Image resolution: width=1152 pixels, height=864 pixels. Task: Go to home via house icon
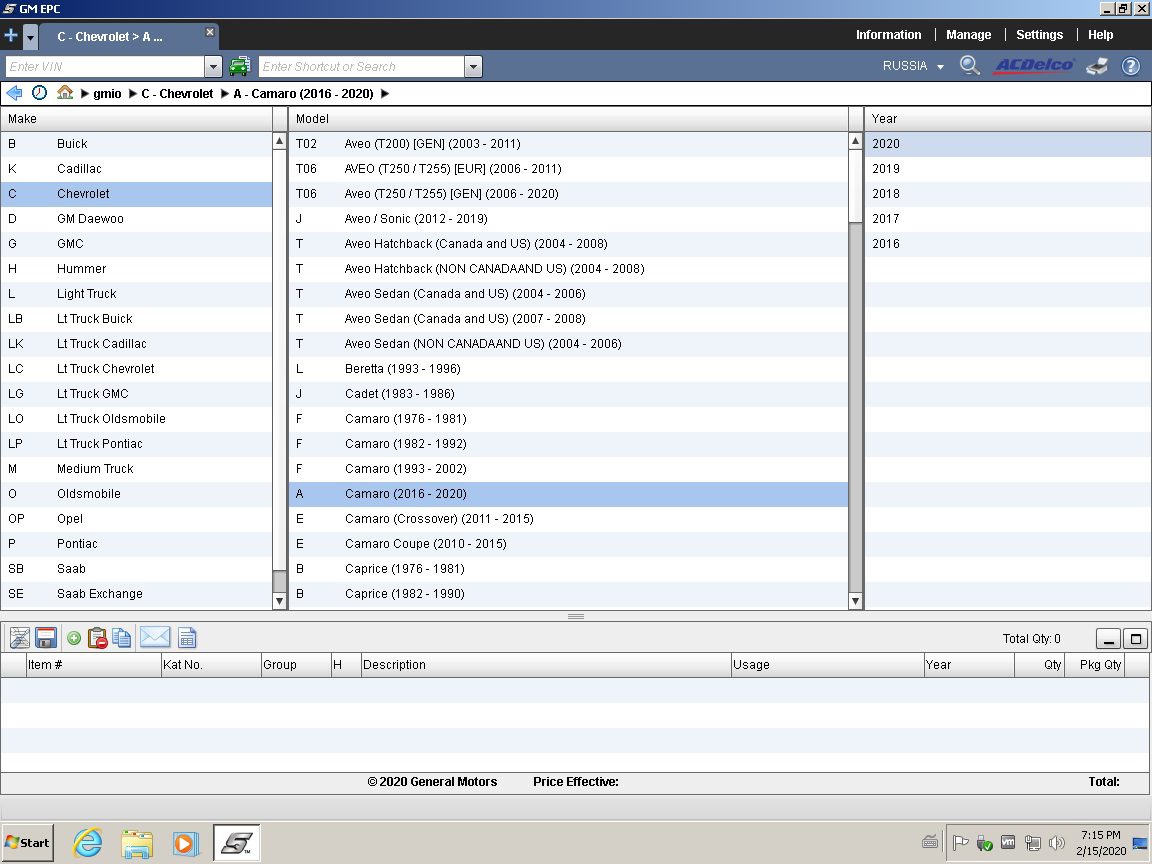click(65, 93)
